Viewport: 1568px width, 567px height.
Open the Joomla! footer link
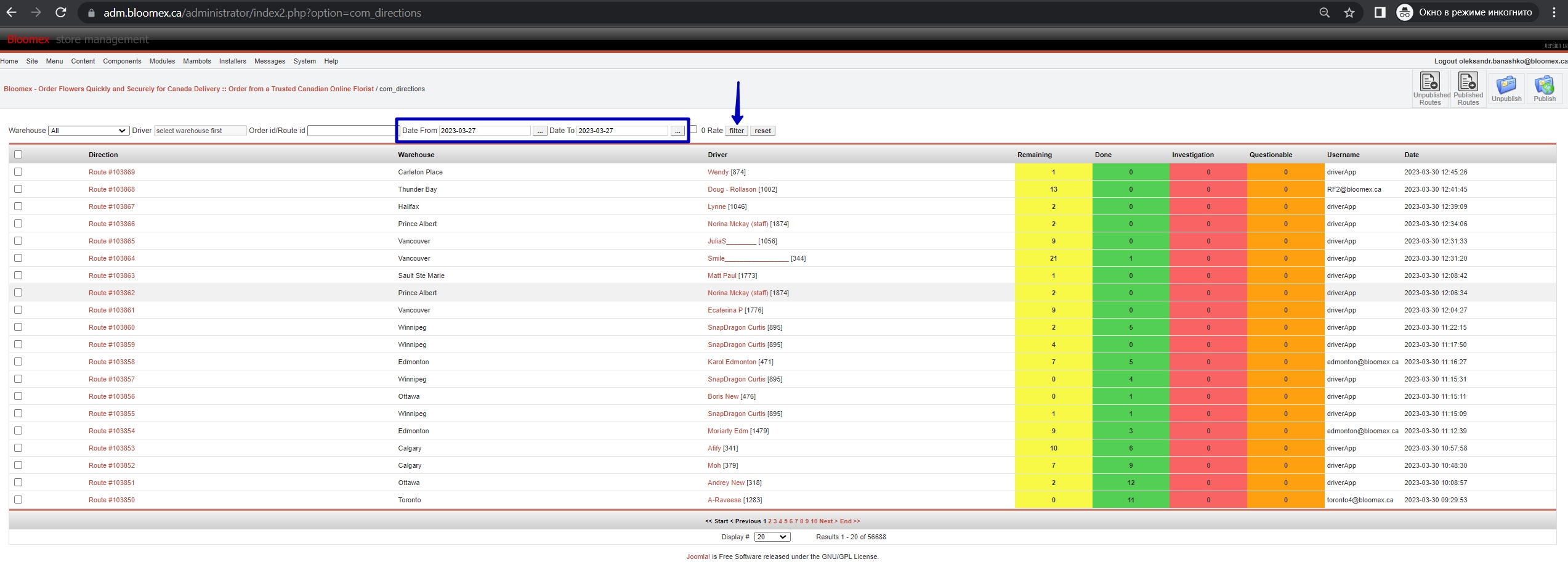click(698, 557)
